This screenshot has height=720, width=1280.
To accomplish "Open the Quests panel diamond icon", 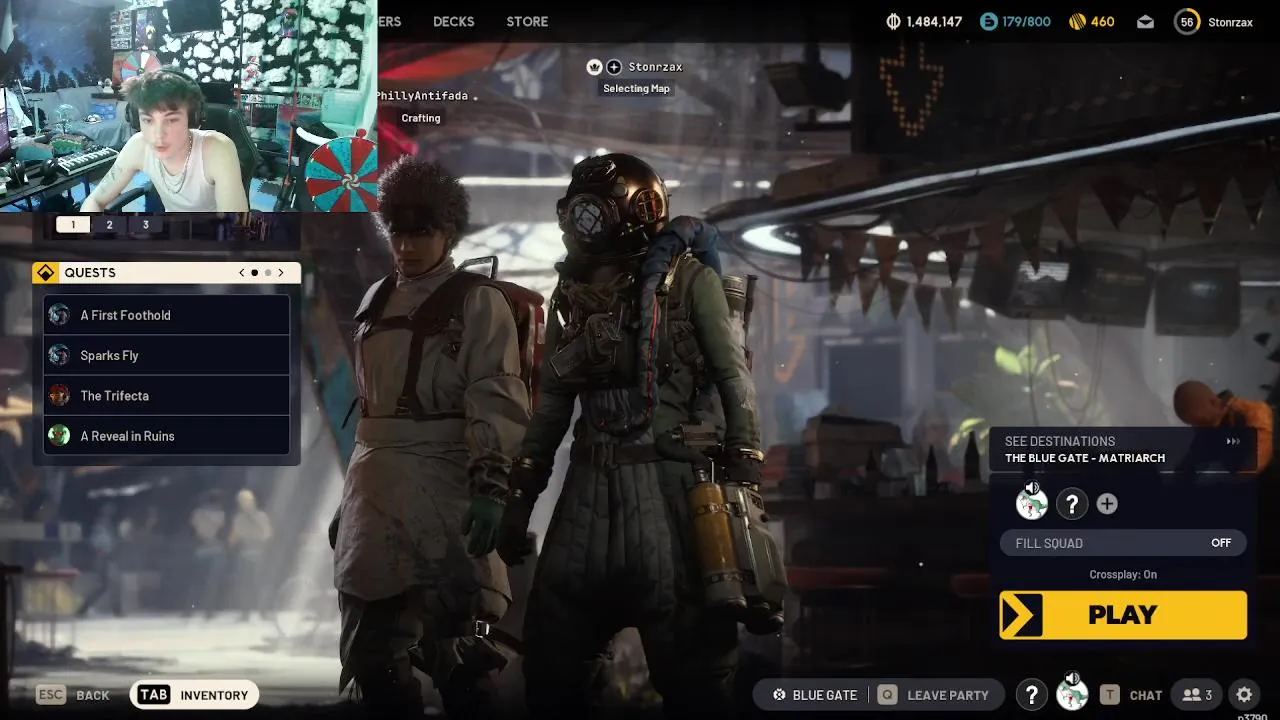I will pyautogui.click(x=45, y=273).
